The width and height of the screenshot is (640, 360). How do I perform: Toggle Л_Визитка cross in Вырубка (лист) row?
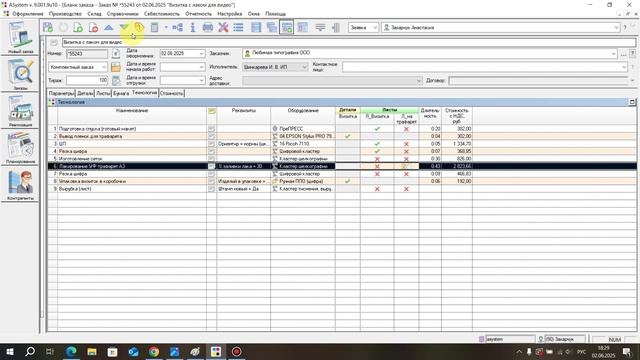coord(377,189)
